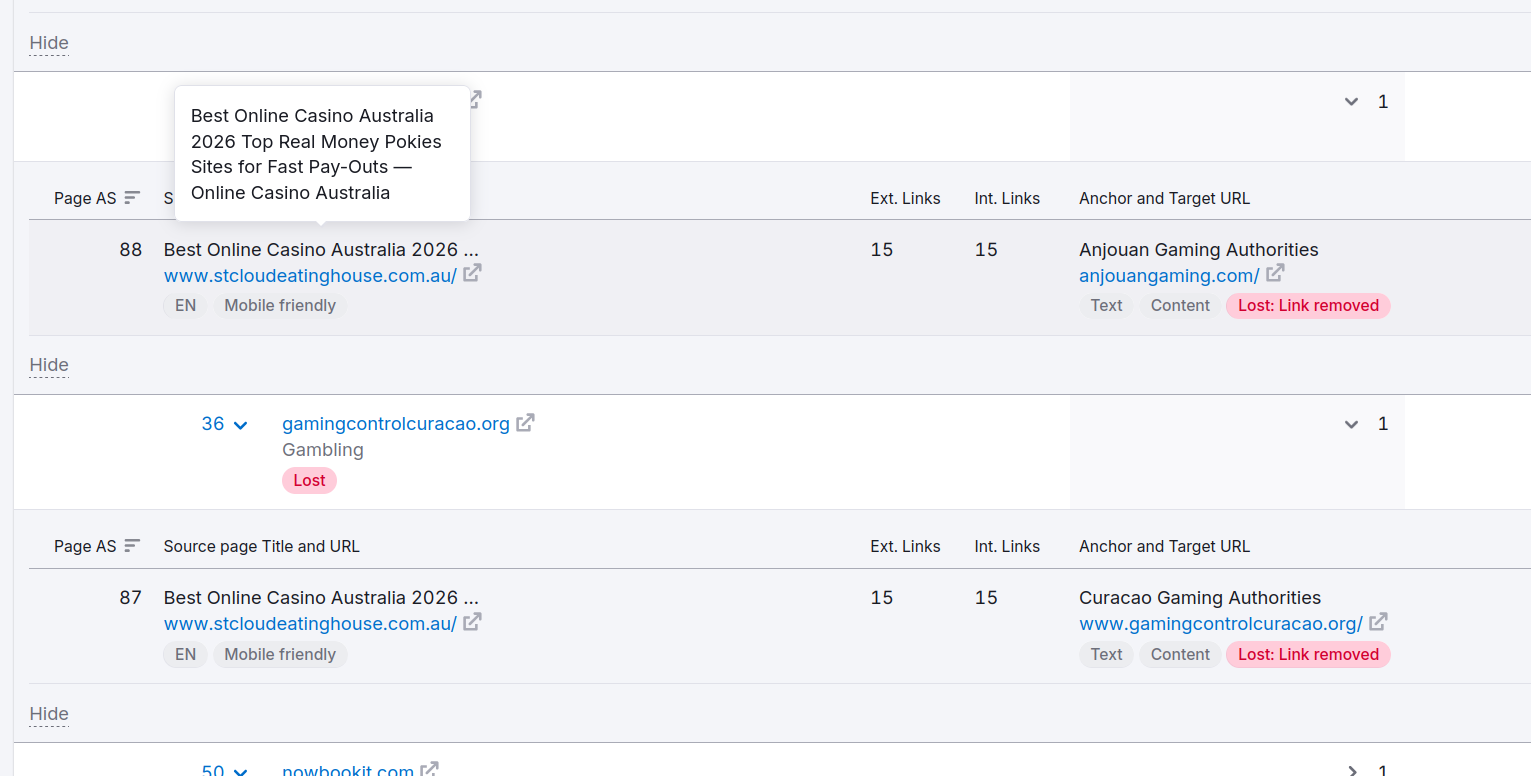Collapse backlinks count chevron in gamingcontrolcuracao row
Viewport: 1531px width, 776px height.
click(x=1352, y=424)
